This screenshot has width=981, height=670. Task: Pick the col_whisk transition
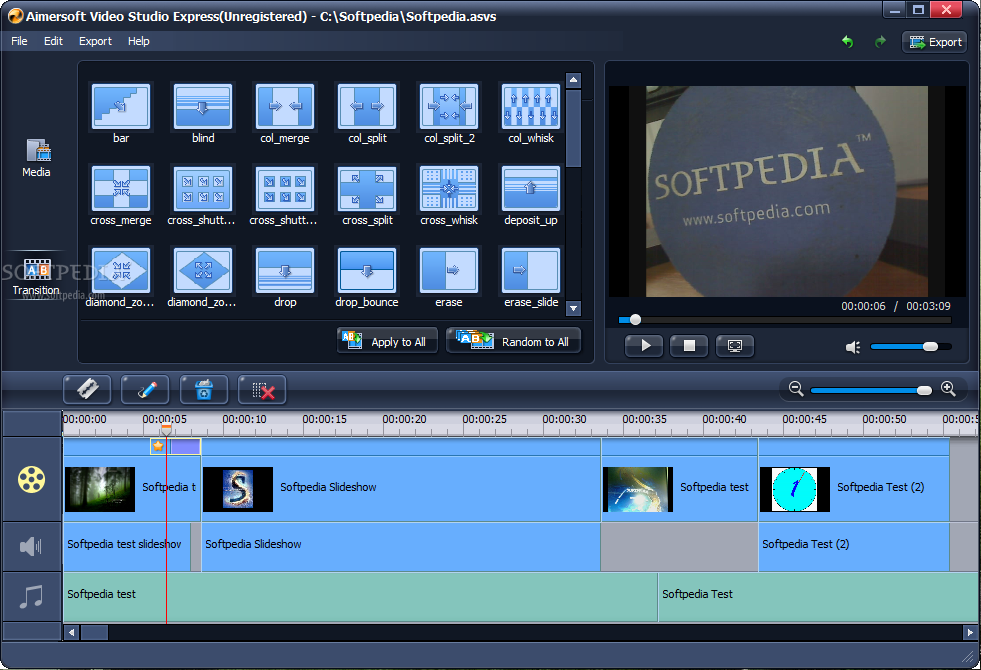(x=531, y=106)
